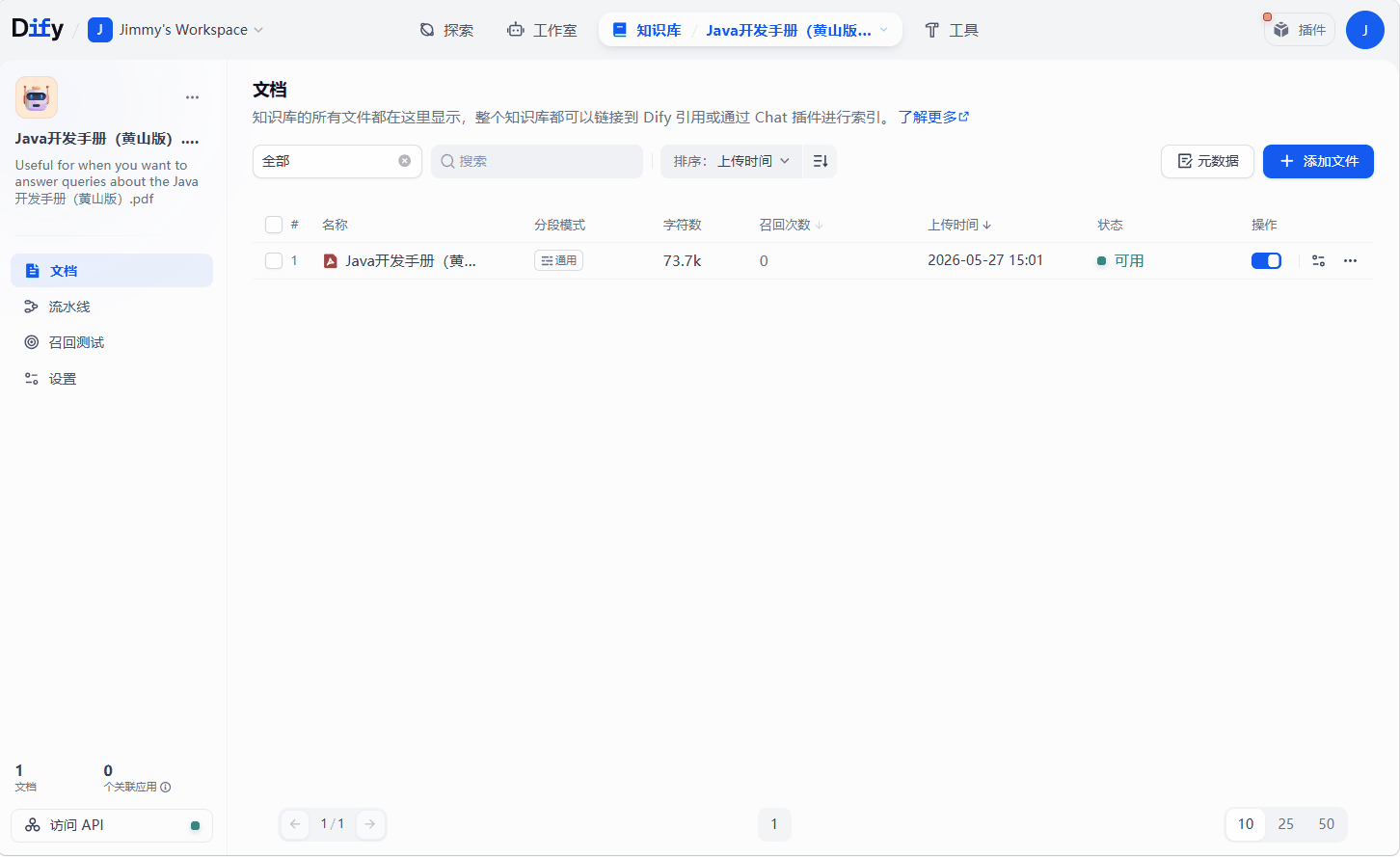This screenshot has height=857, width=1400.
Task: Open the Java开发手册 document name
Action: [x=411, y=261]
